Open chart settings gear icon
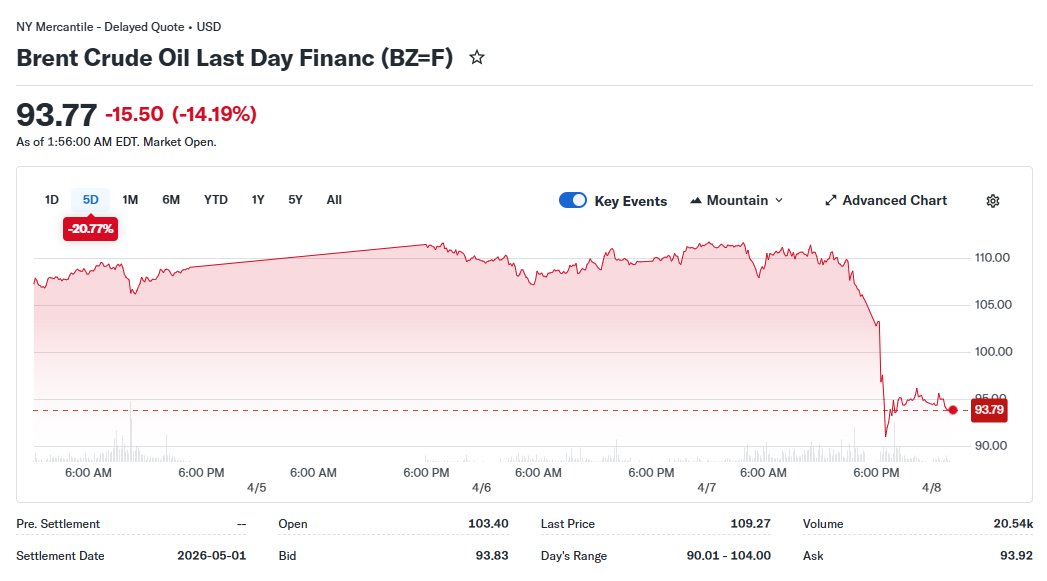This screenshot has height=581, width=1047. click(x=993, y=201)
